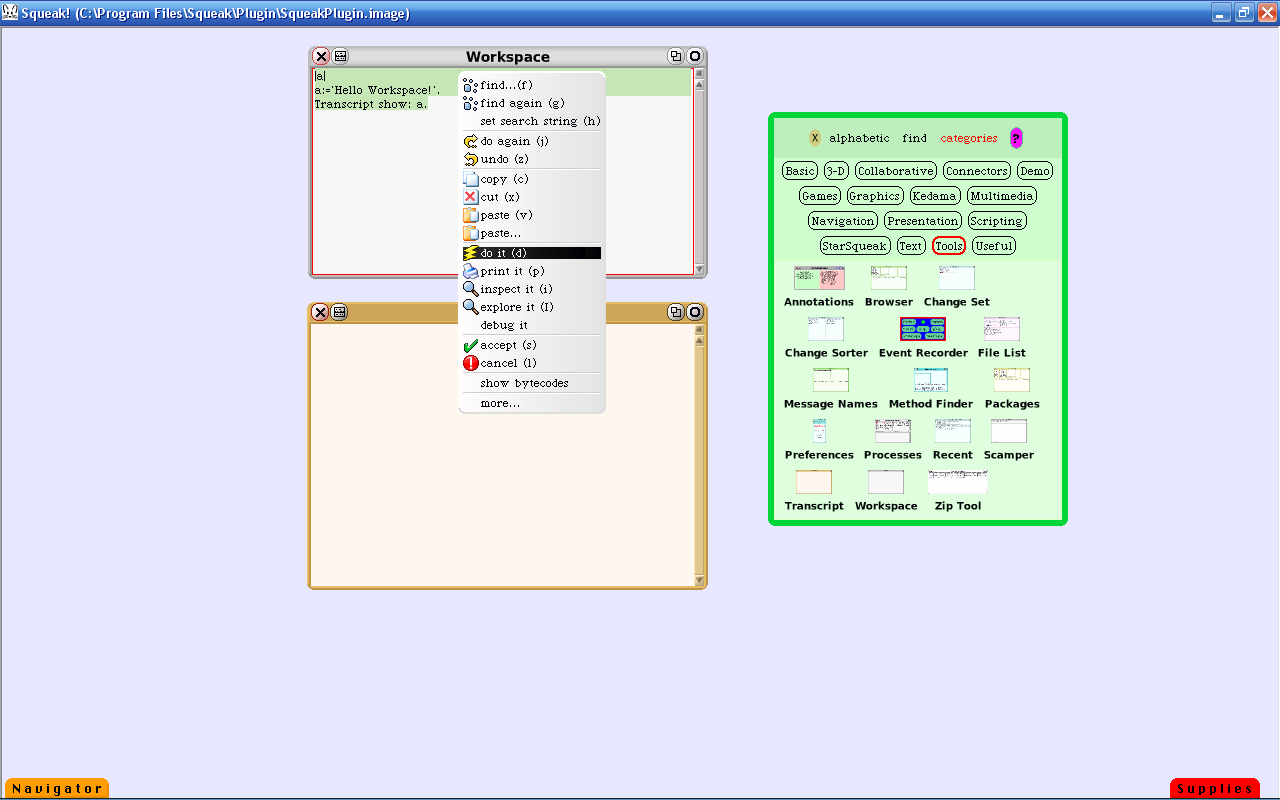This screenshot has width=1280, height=800.
Task: Choose print it (p) entry
Action: 532,271
